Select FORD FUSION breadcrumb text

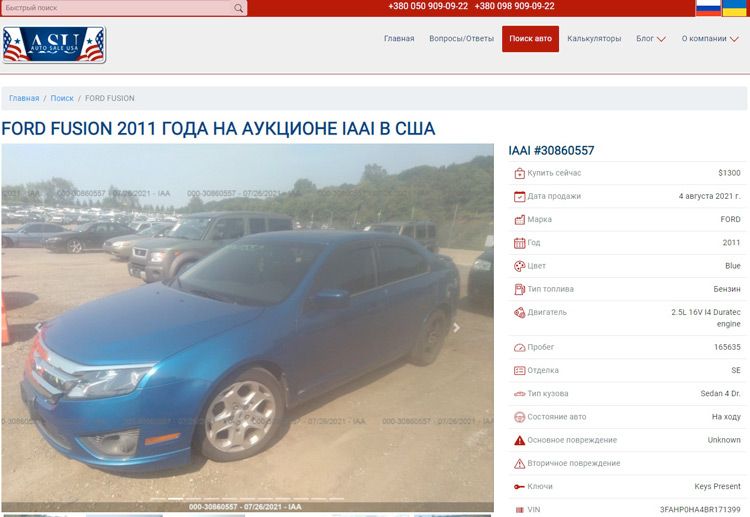pos(110,98)
